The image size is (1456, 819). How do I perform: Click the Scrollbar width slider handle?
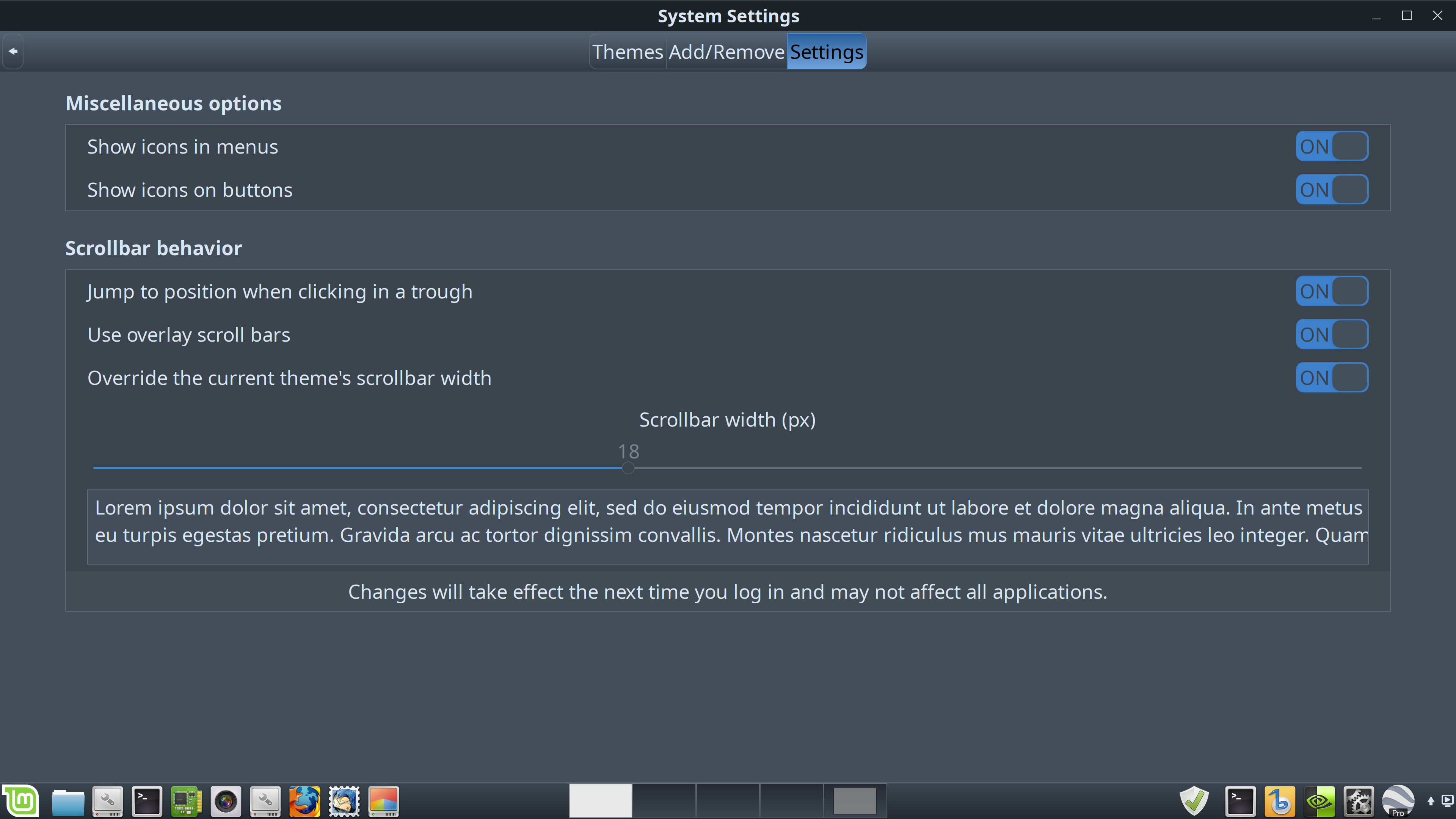(628, 468)
